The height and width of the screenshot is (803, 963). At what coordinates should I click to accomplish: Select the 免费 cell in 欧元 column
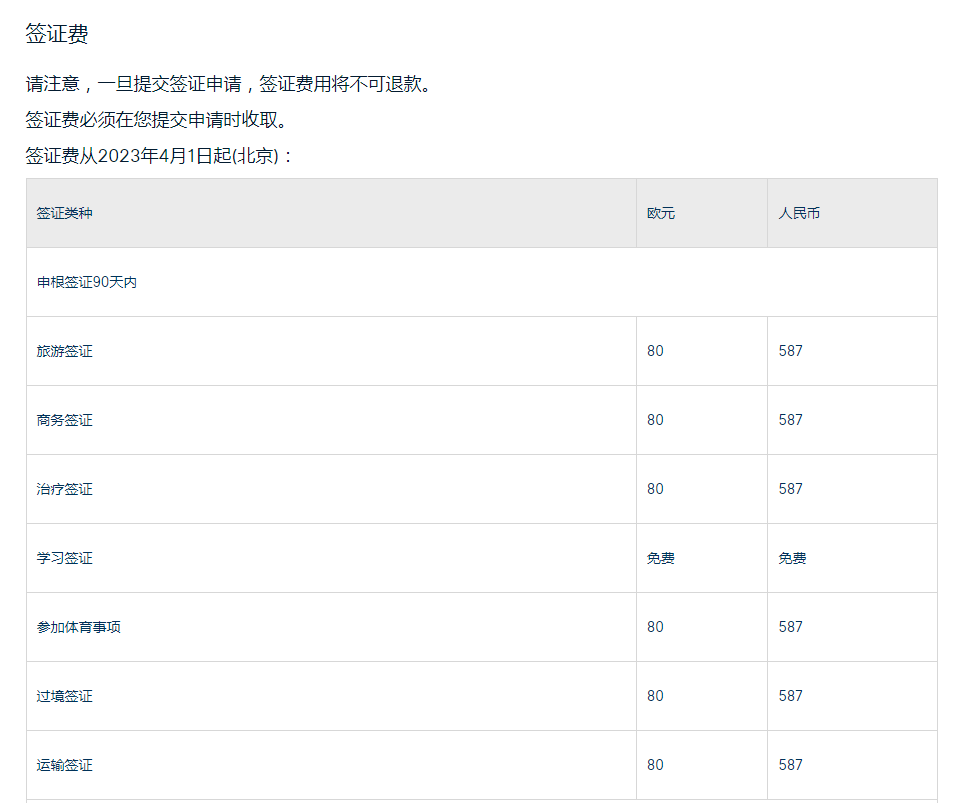click(x=661, y=558)
